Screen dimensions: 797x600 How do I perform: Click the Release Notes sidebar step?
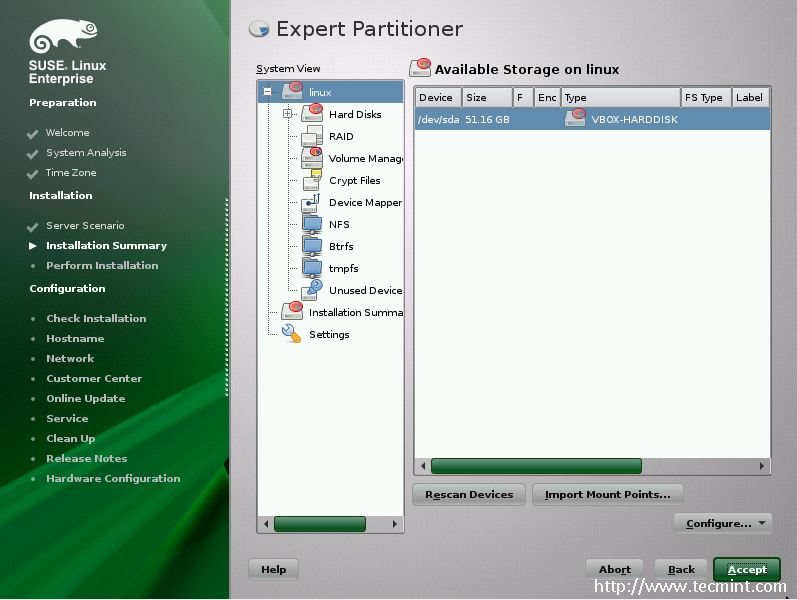[x=86, y=459]
